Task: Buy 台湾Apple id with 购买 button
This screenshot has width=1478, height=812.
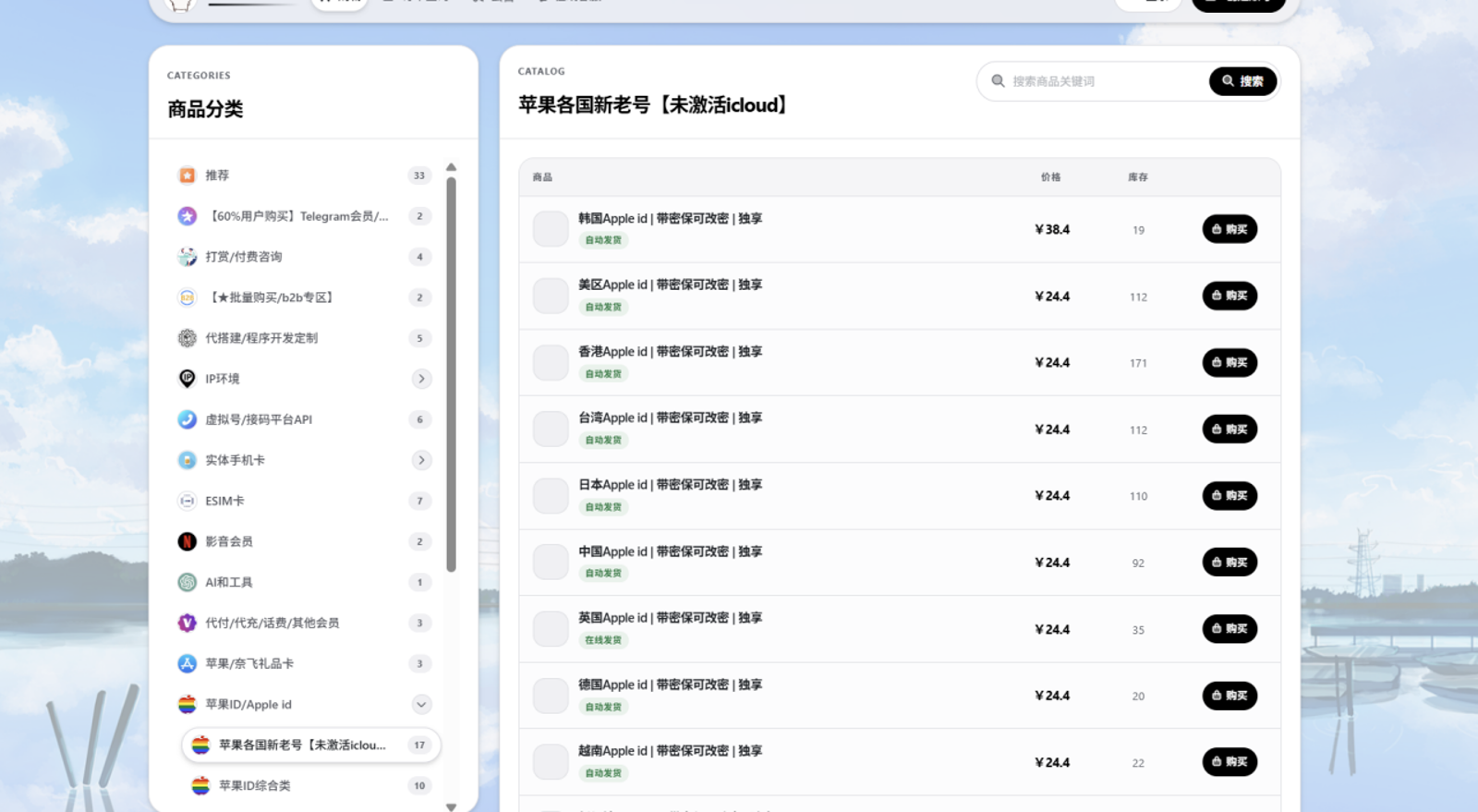Action: (x=1230, y=429)
